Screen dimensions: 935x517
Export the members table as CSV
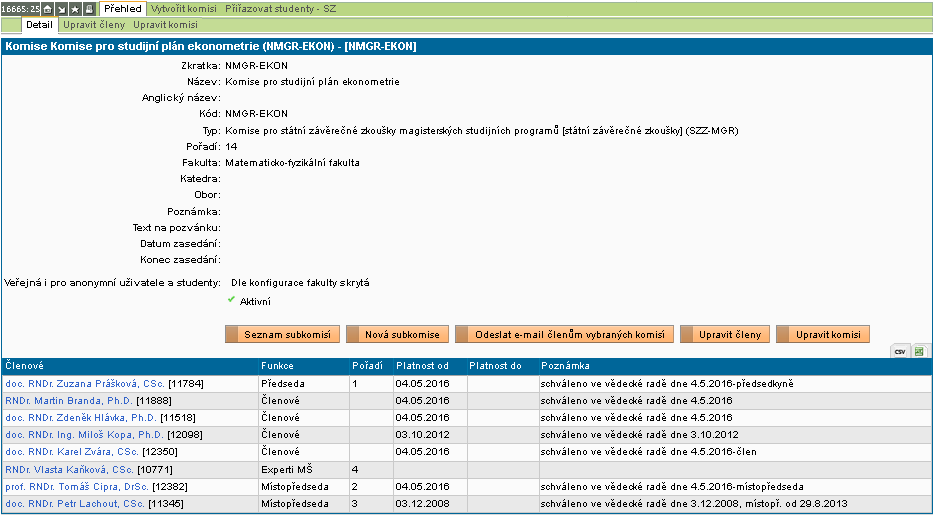899,351
